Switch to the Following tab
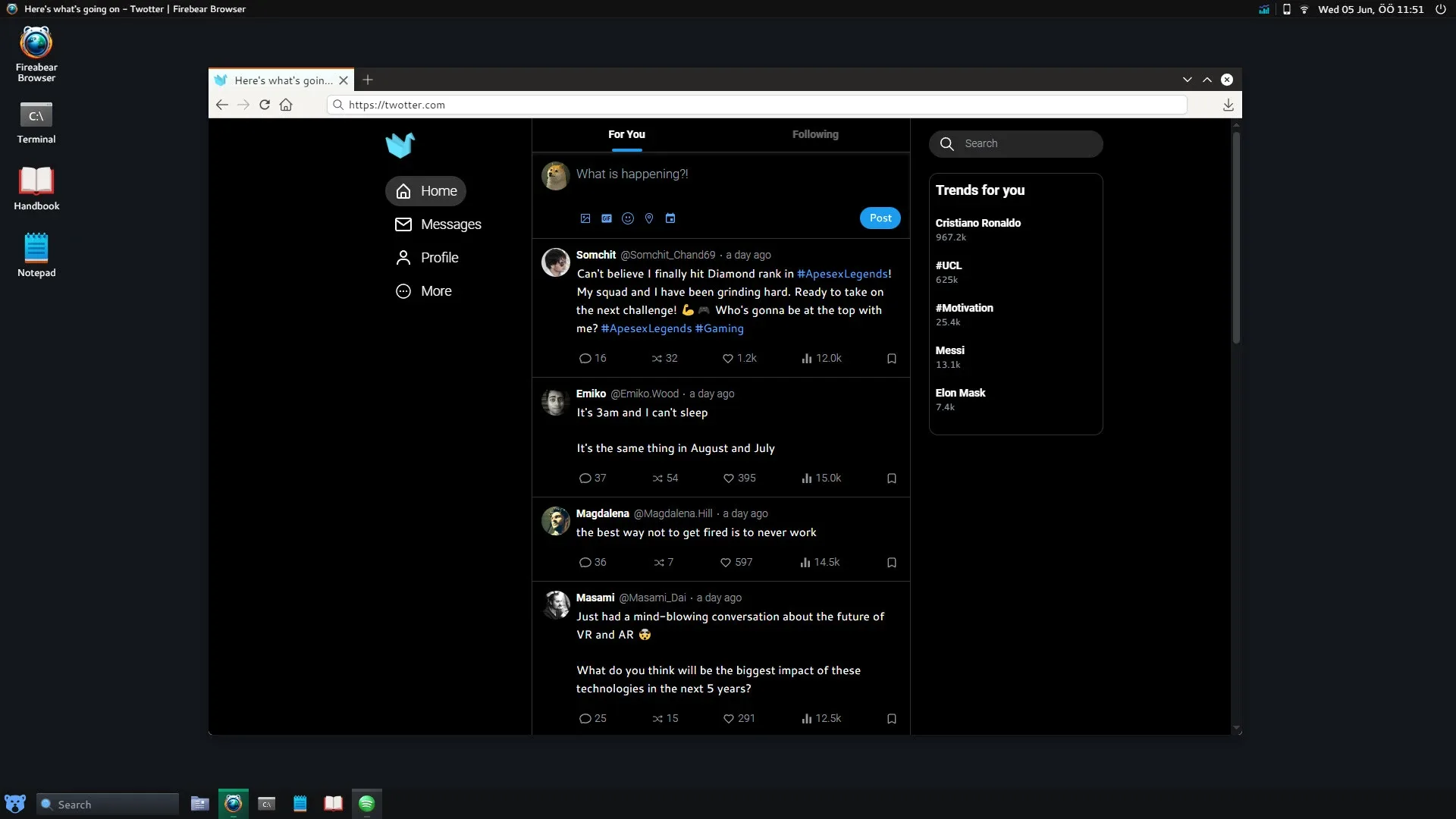This screenshot has width=1456, height=819. pyautogui.click(x=815, y=134)
